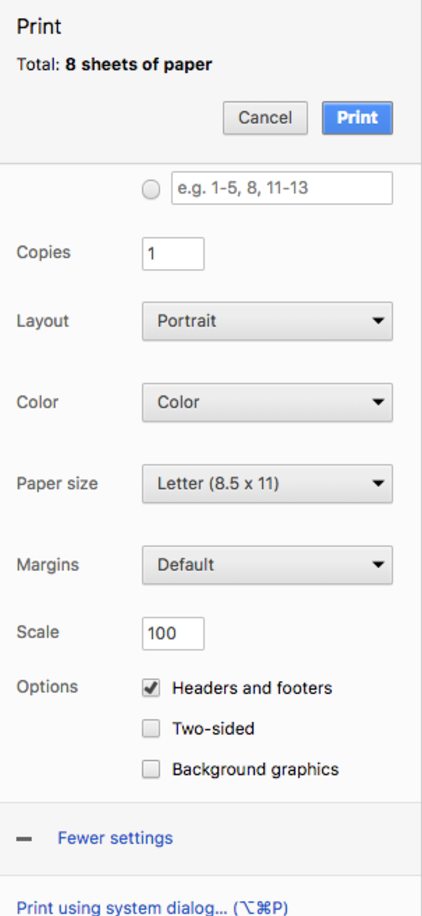Open the Default margins dropdown
This screenshot has height=916, width=422.
click(x=267, y=564)
